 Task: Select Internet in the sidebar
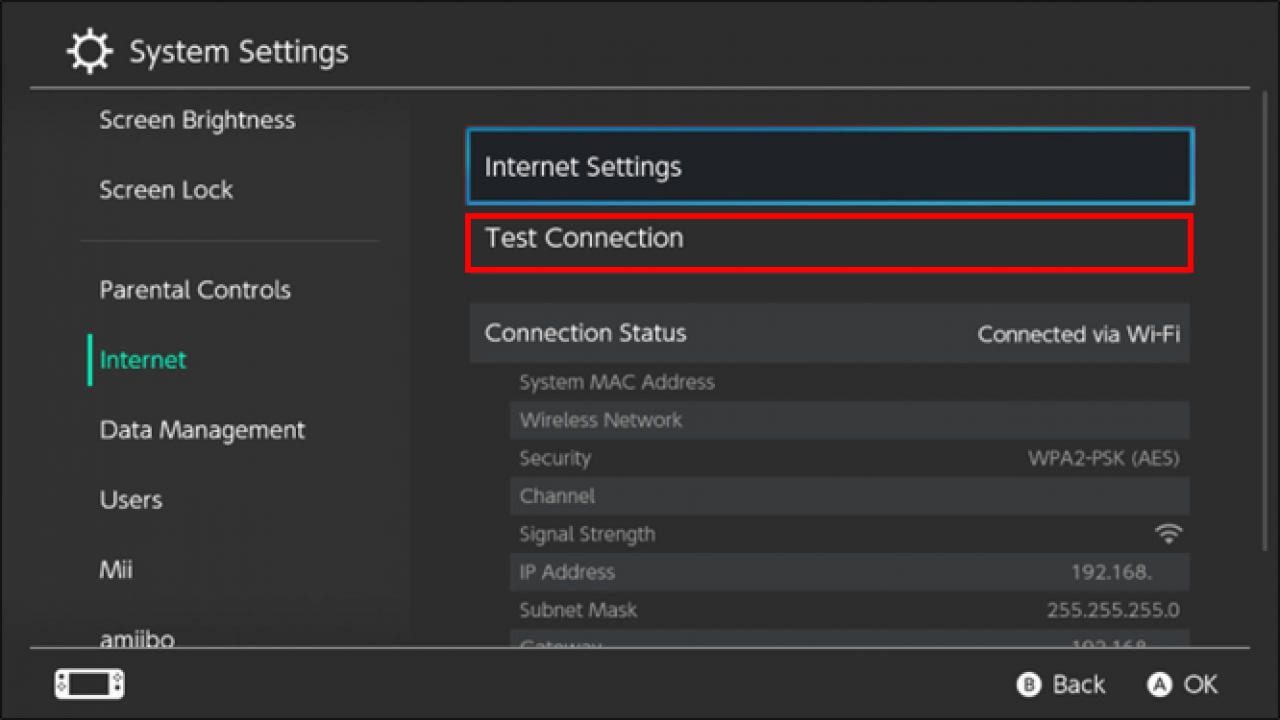[x=142, y=360]
